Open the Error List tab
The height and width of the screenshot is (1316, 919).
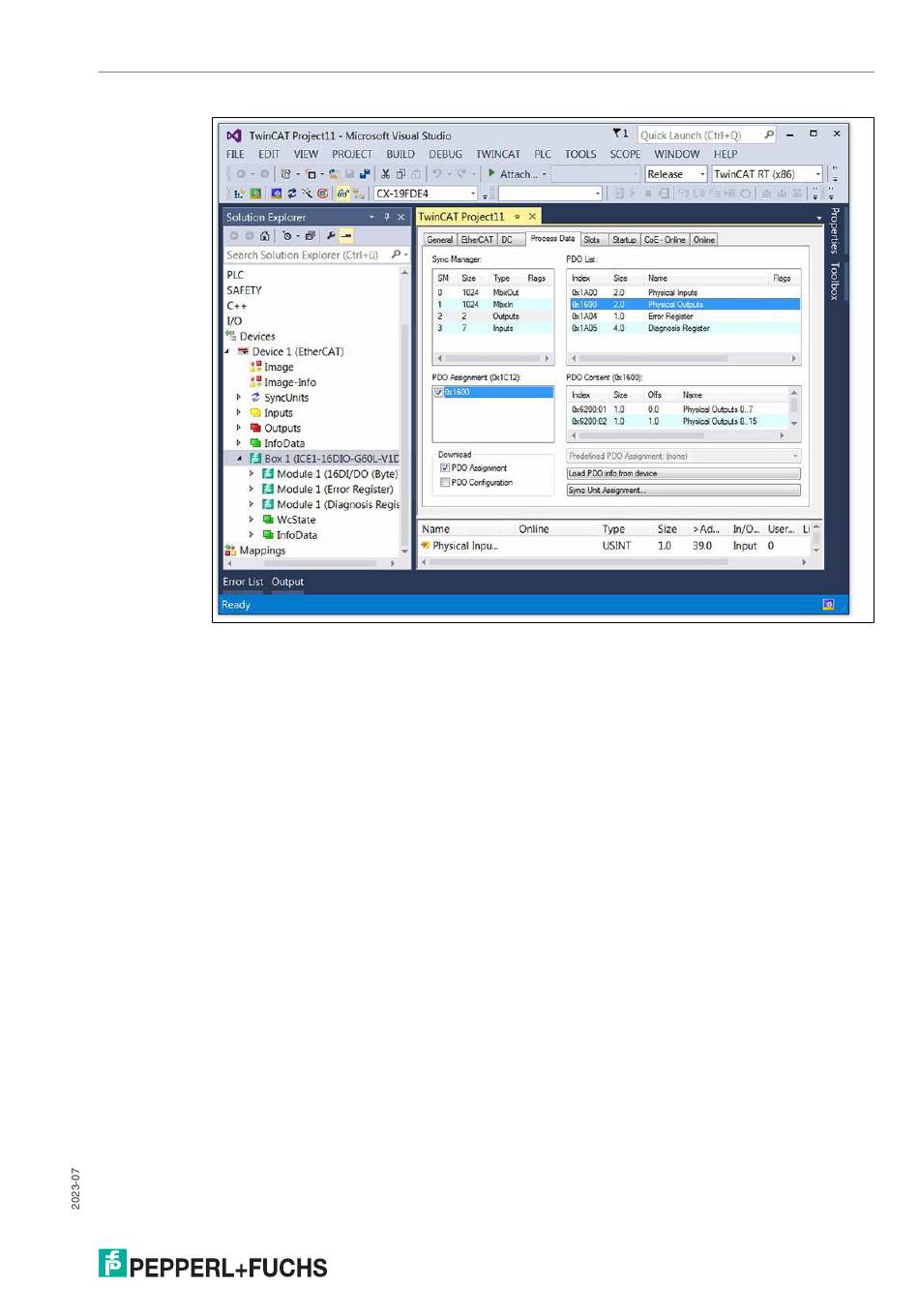tap(243, 582)
